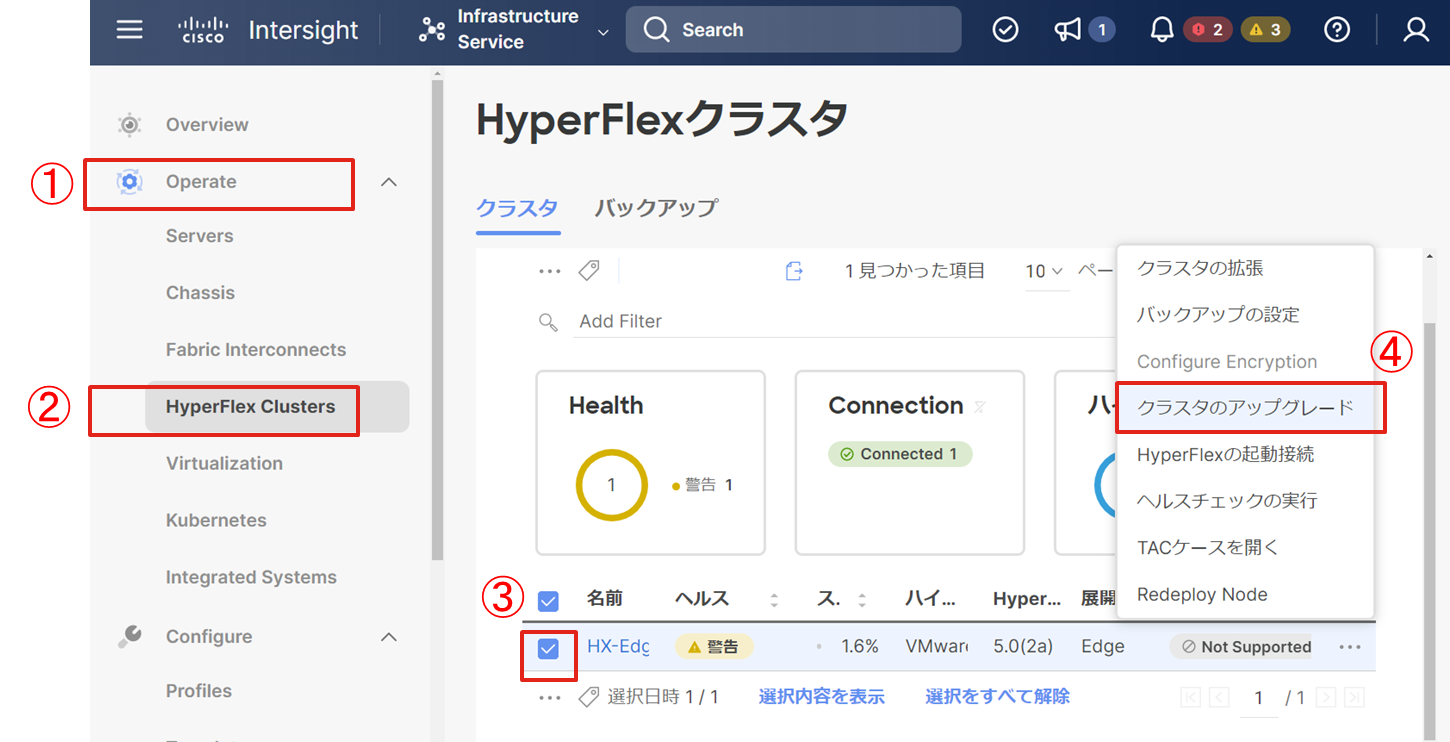Screen dimensions: 1450x742
Task: Click the Cisco Intersight logo
Action: [x=269, y=30]
